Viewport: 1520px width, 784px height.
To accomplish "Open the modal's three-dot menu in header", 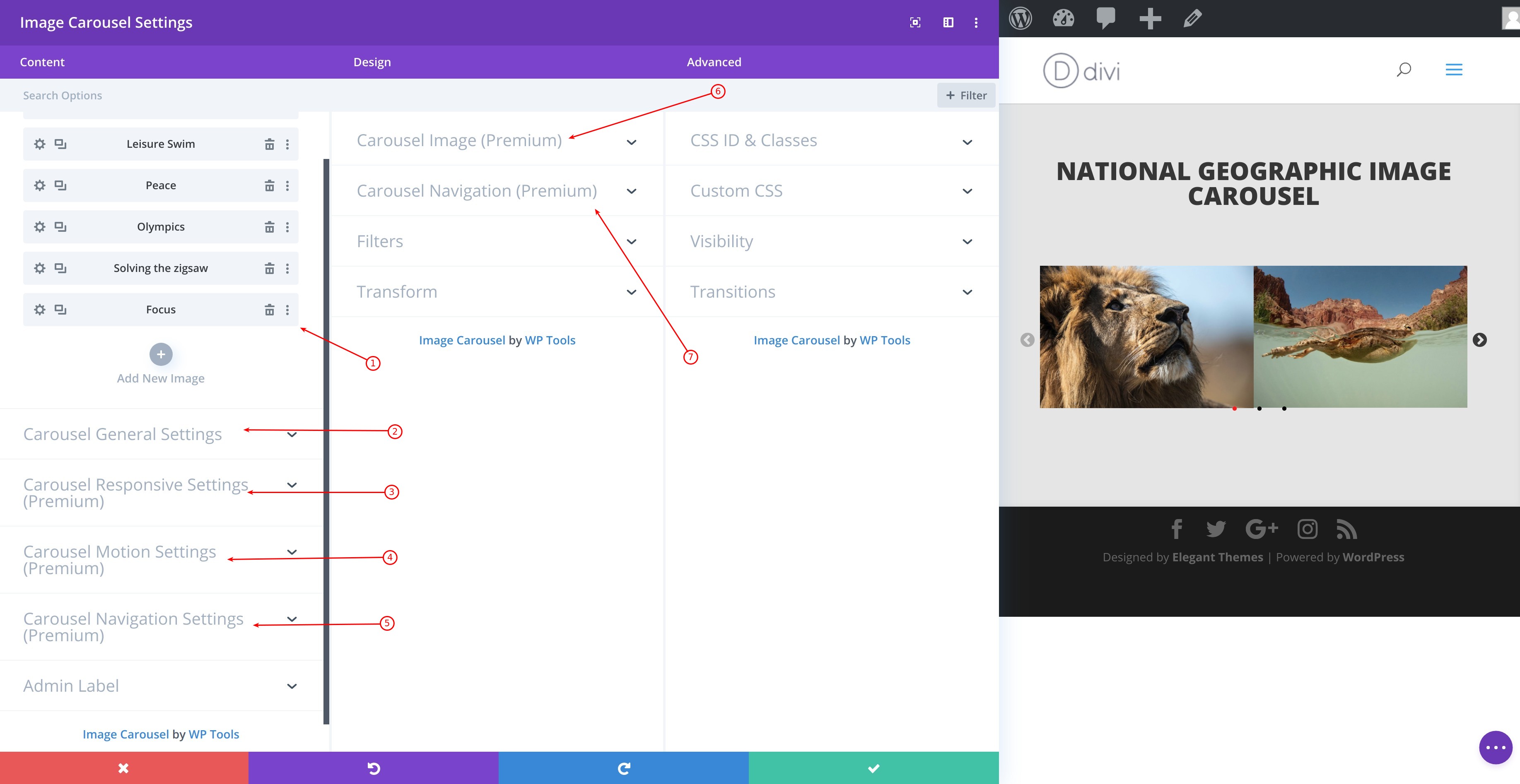I will (x=976, y=22).
